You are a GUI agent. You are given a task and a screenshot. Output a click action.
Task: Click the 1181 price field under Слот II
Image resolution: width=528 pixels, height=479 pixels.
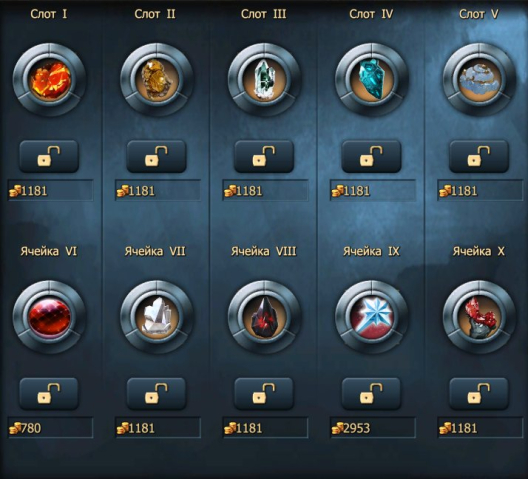click(x=158, y=191)
